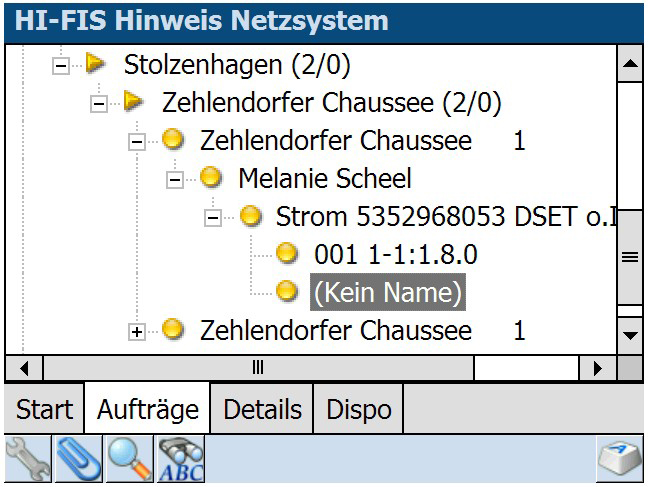
Task: Collapse the Strom 5352968053 node
Action: click(213, 217)
